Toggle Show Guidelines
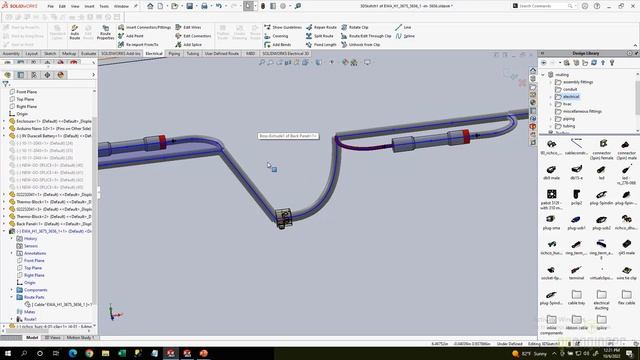This screenshot has height=360, width=640. [283, 27]
